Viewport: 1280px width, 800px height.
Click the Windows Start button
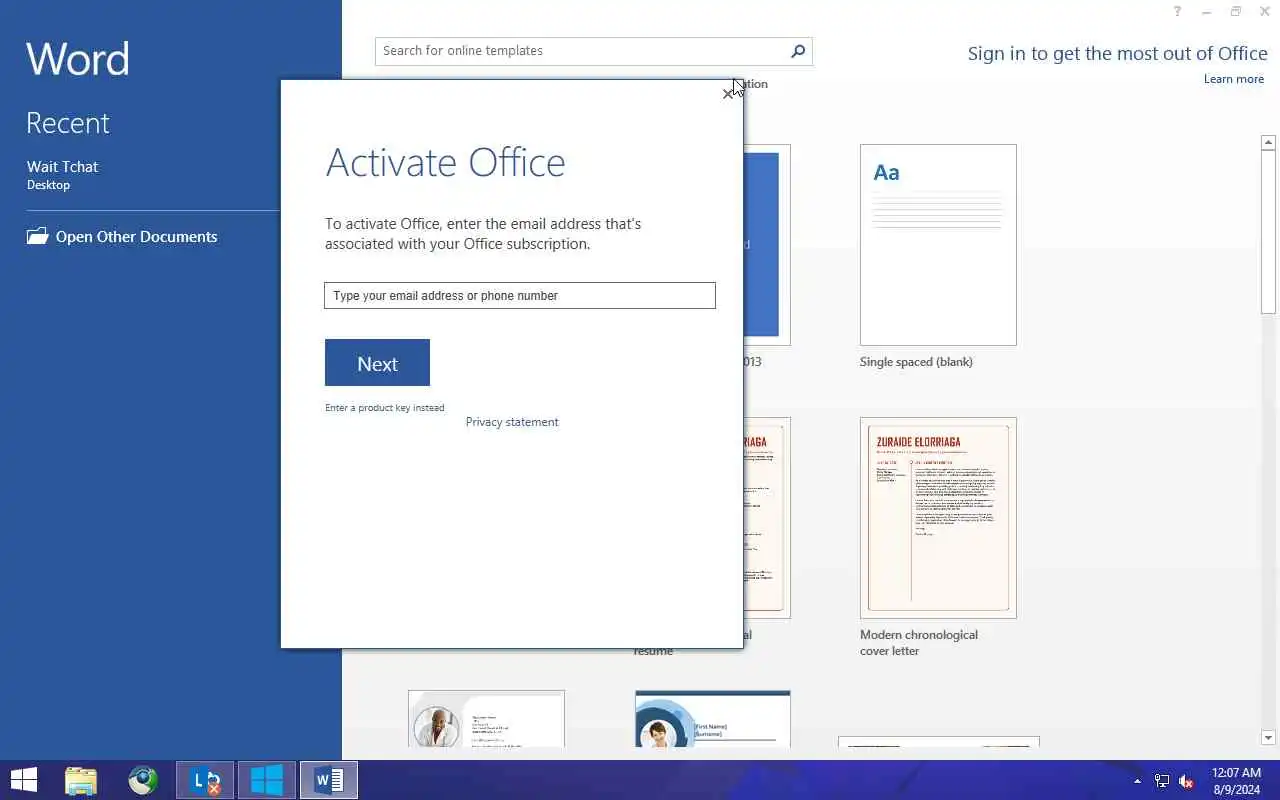[24, 780]
